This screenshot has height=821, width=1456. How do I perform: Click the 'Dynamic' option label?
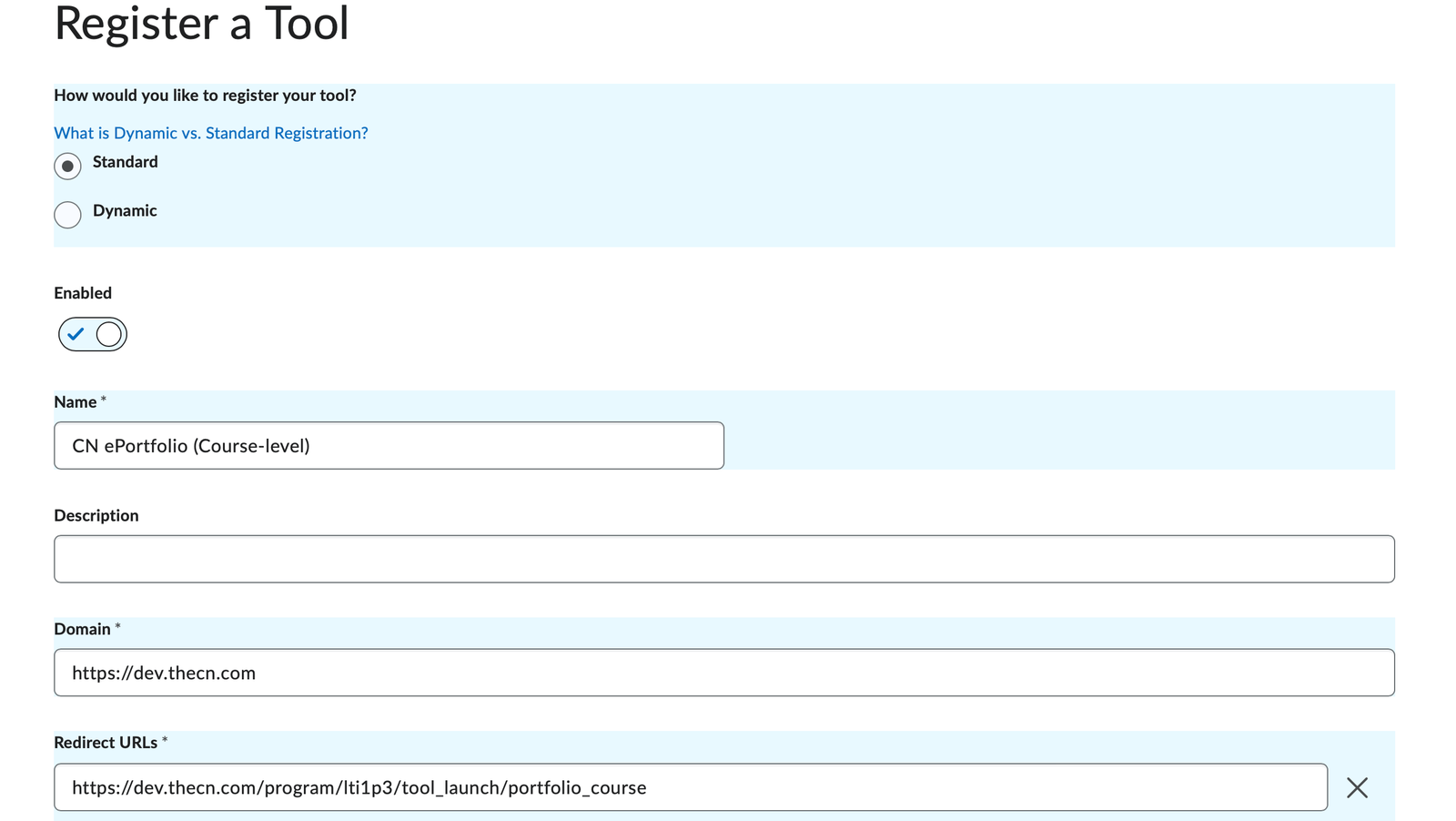pos(125,210)
